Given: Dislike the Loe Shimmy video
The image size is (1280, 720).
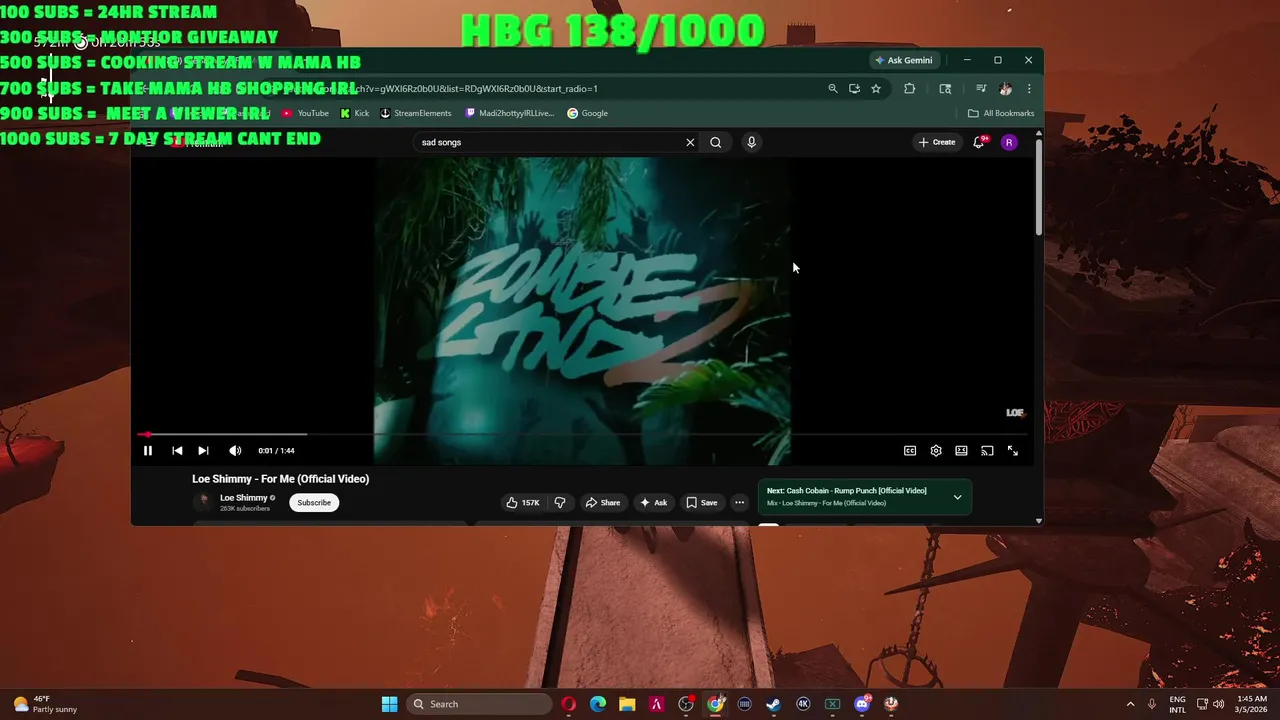Looking at the screenshot, I should (x=560, y=503).
